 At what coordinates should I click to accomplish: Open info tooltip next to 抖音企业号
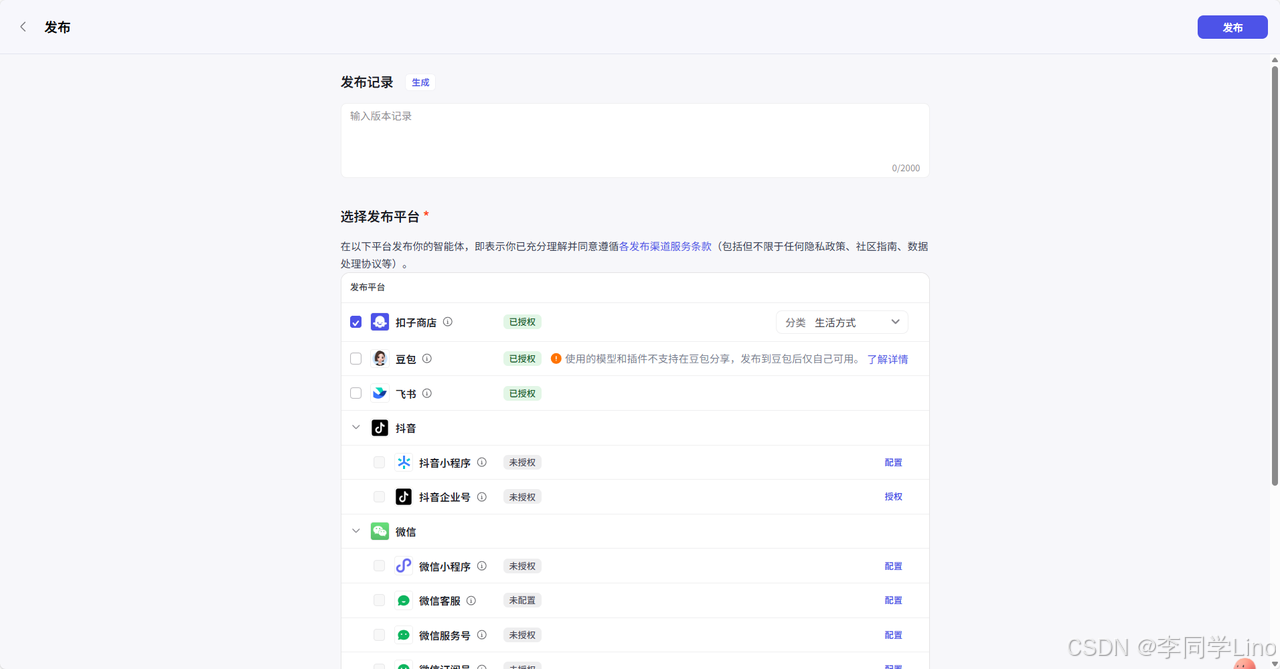point(482,497)
